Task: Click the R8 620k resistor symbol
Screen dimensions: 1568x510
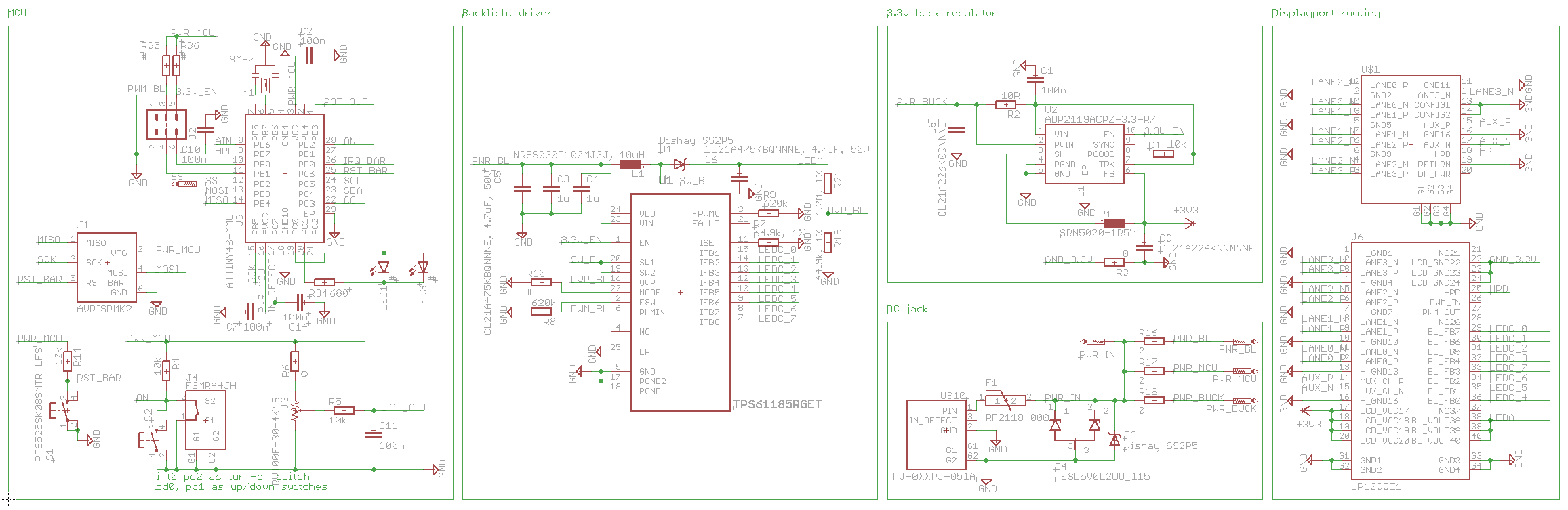Action: click(541, 312)
